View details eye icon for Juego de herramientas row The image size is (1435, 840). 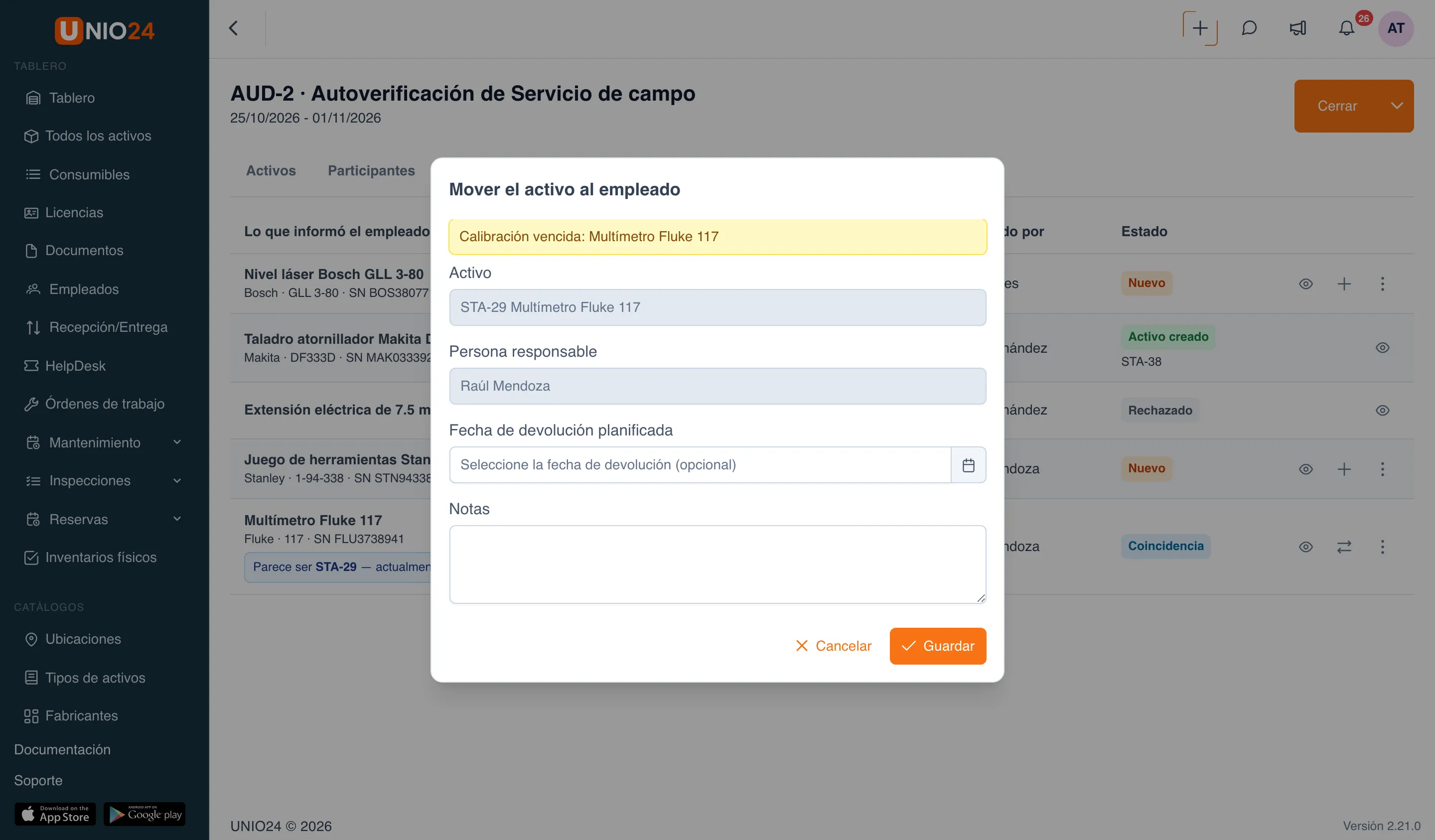click(1306, 469)
